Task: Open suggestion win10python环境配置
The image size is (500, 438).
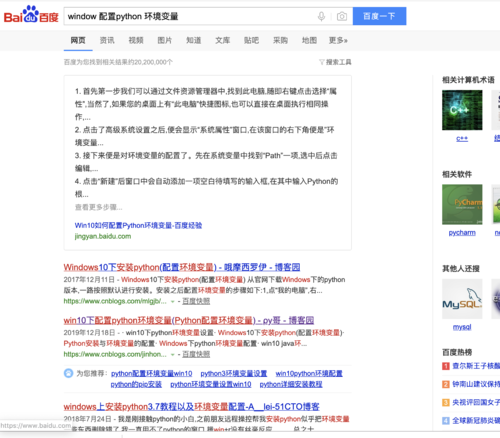Action: tap(309, 373)
